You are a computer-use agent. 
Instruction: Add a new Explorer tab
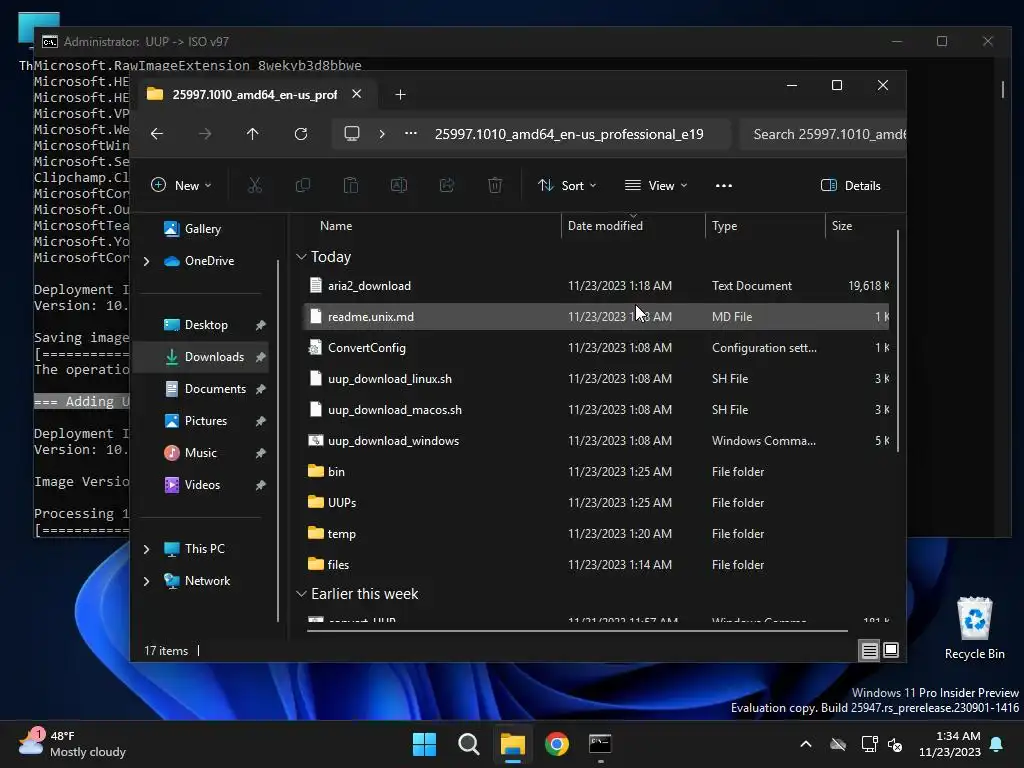(400, 95)
